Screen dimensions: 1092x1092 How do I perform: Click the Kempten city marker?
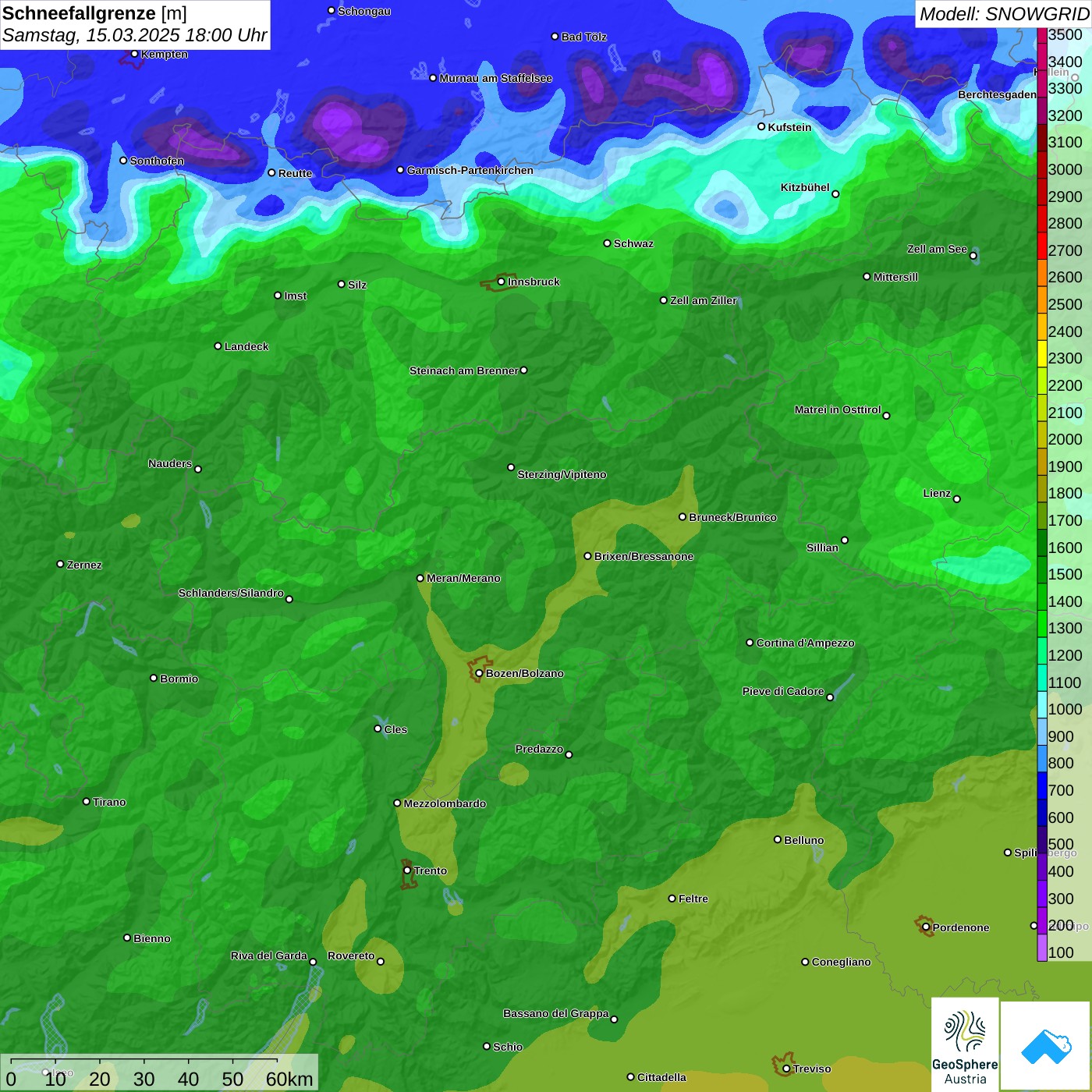[134, 54]
